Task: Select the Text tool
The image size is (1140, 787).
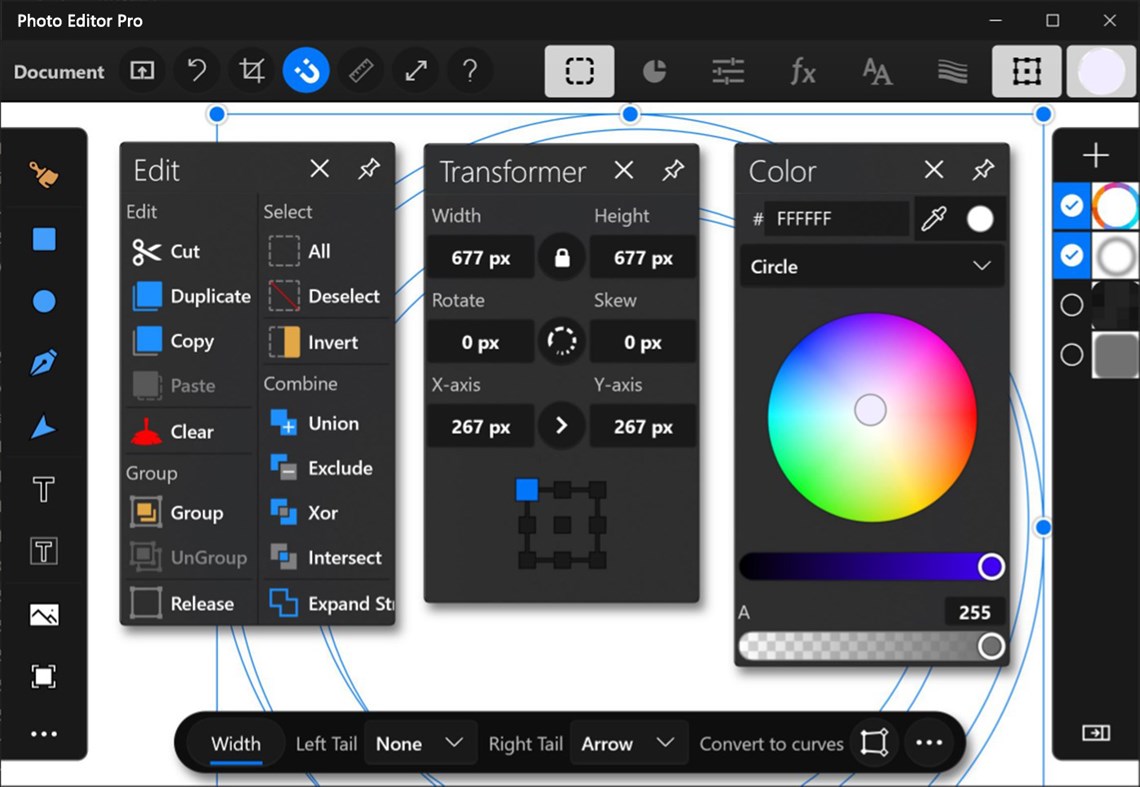Action: pos(43,489)
